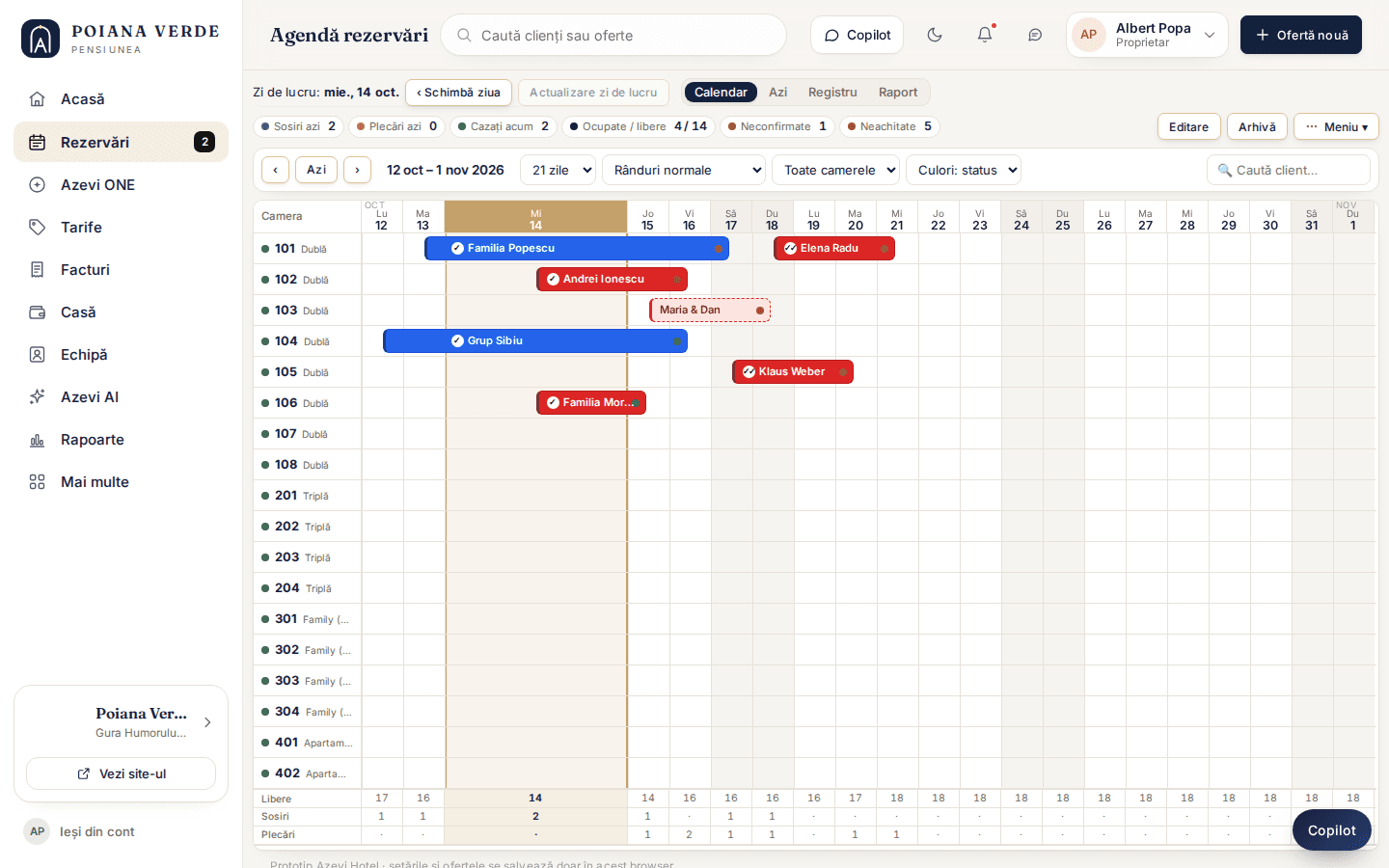Go to next calendar period
The height and width of the screenshot is (868, 1389).
pyautogui.click(x=357, y=170)
